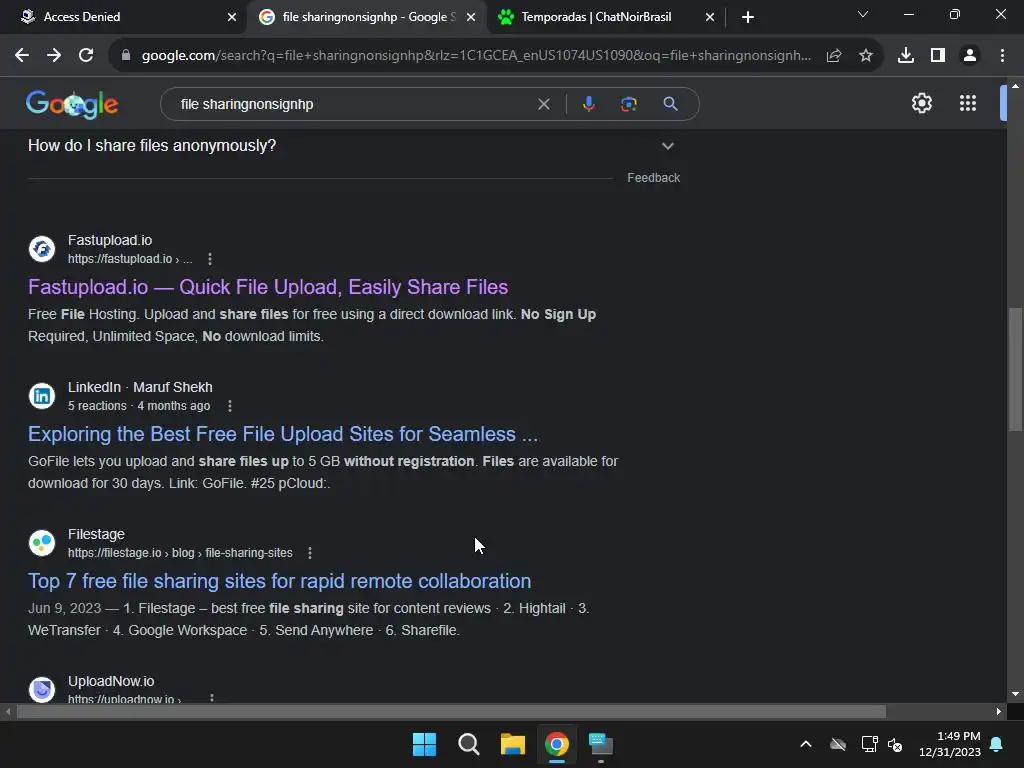Search by image with Google Lens
The width and height of the screenshot is (1024, 768).
pos(629,104)
